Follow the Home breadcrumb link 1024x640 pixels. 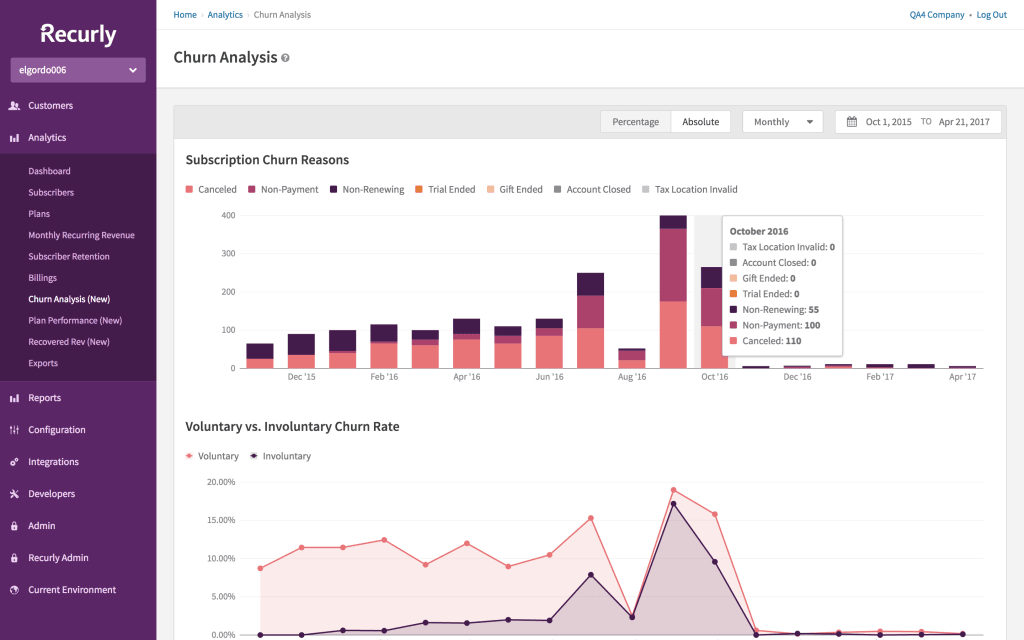(x=185, y=14)
